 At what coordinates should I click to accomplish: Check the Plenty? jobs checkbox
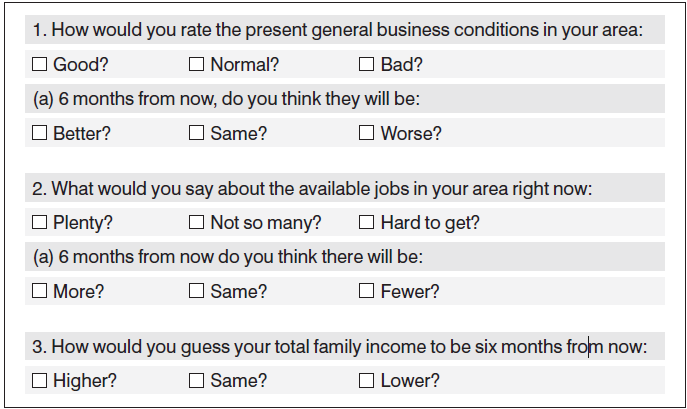click(39, 222)
